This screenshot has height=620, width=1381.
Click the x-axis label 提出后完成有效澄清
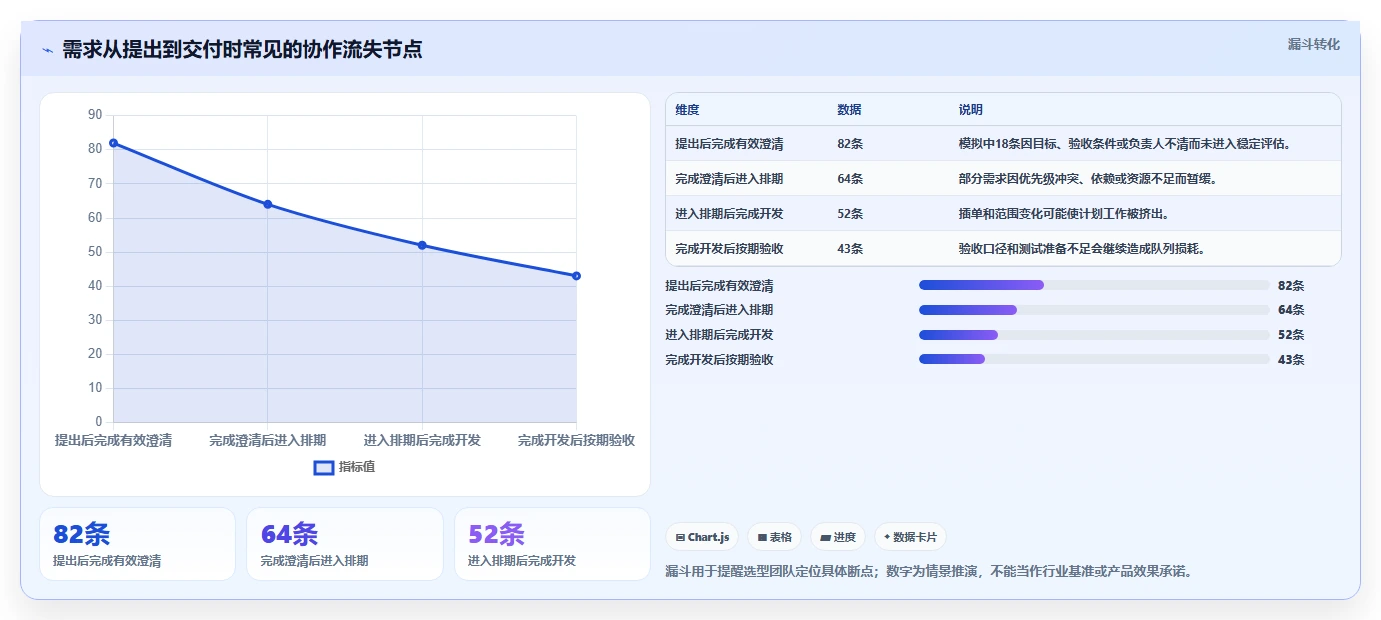[113, 440]
